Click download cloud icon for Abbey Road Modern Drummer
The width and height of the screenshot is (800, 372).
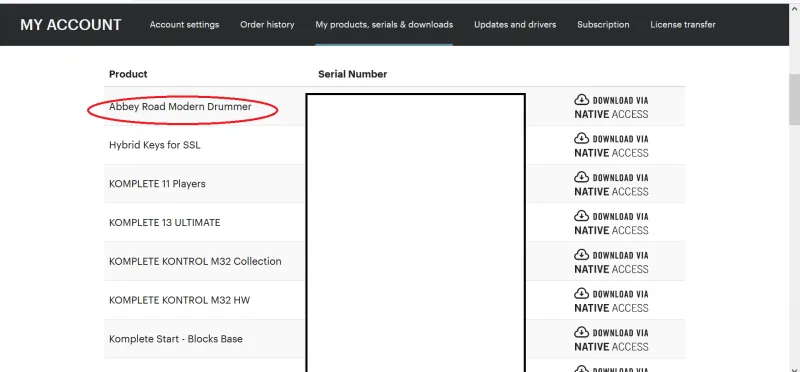tap(582, 100)
